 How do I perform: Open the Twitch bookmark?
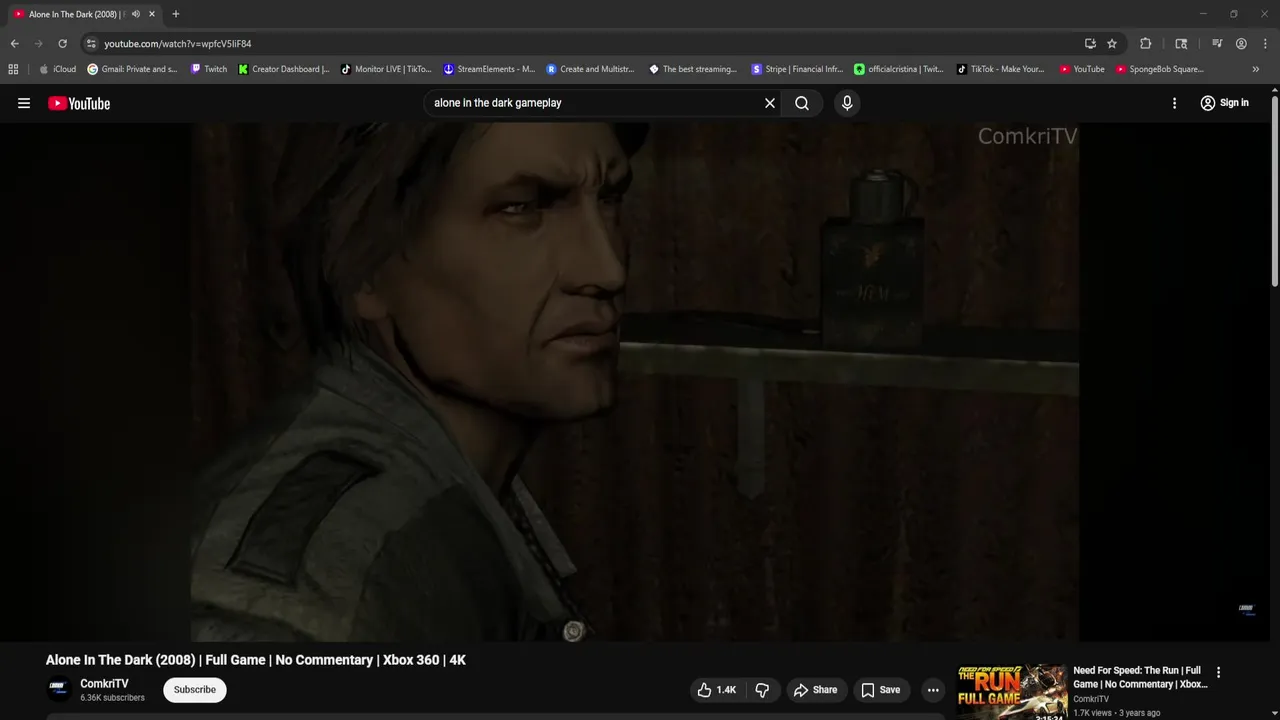[x=208, y=69]
